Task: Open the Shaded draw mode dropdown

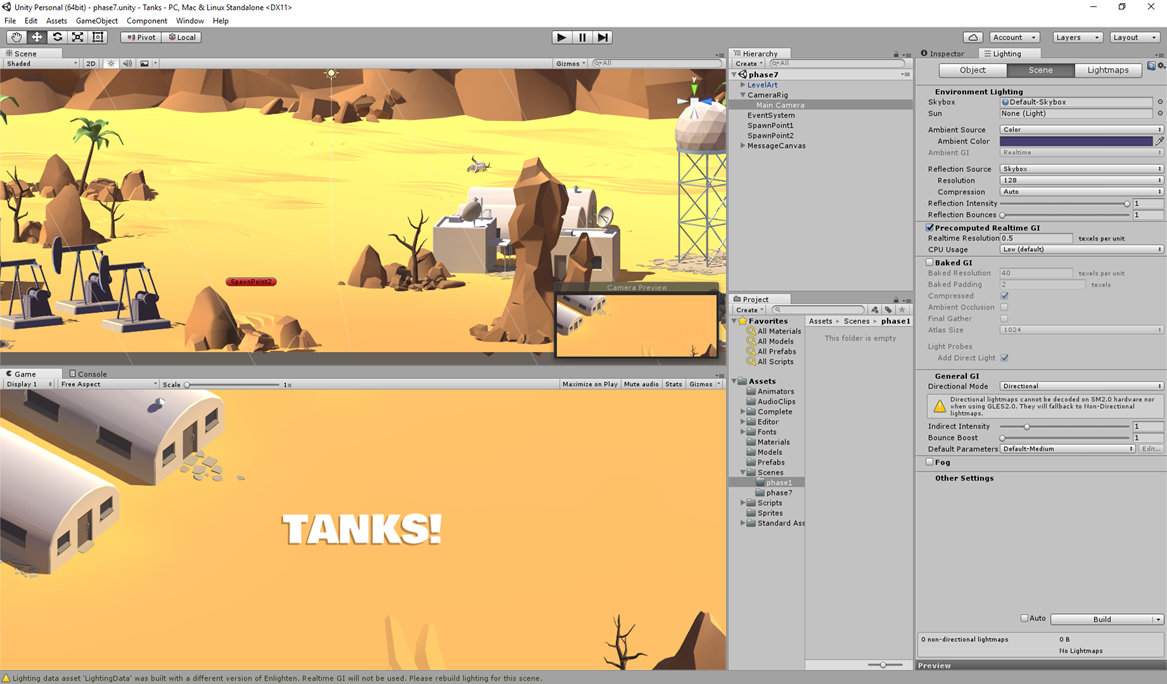Action: point(41,64)
